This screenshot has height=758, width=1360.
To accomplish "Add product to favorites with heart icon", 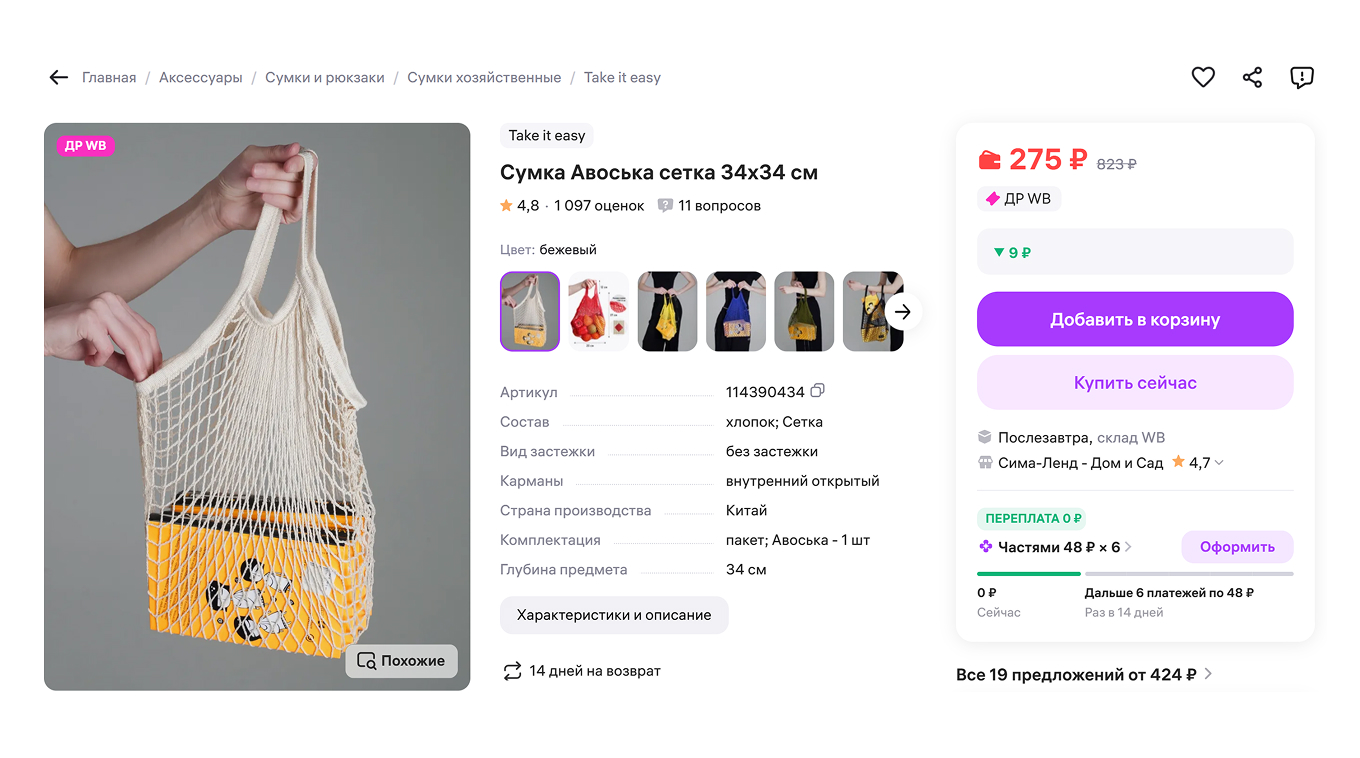I will click(x=1203, y=77).
